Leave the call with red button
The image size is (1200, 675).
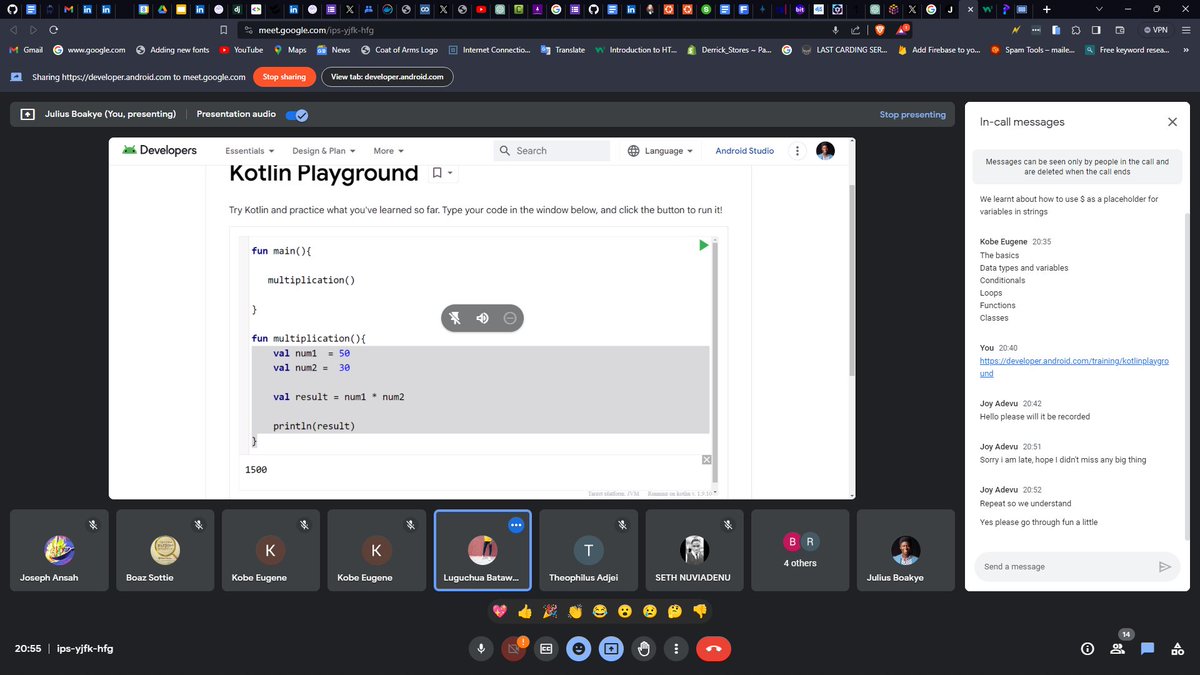(x=714, y=649)
